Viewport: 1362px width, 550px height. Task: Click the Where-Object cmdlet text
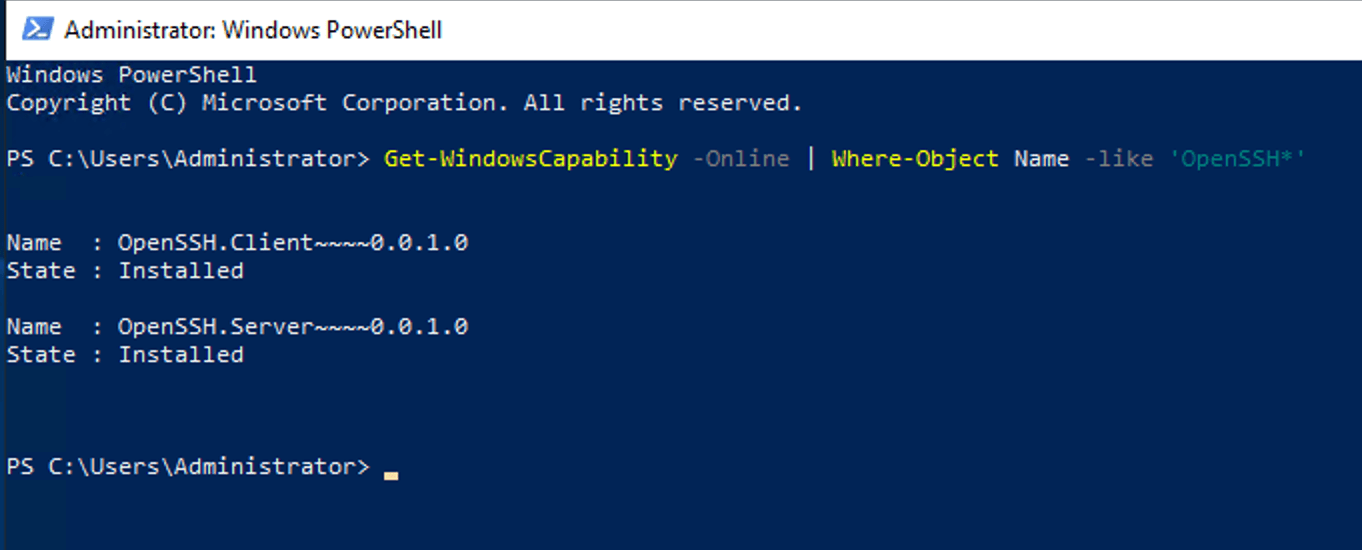point(915,159)
